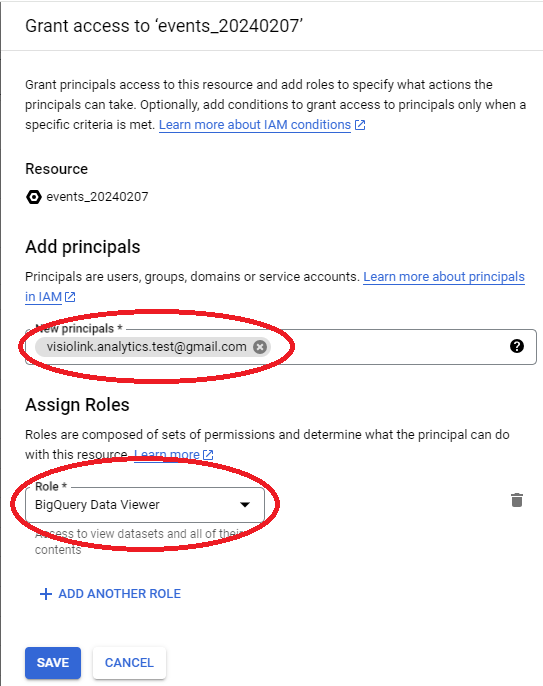The width and height of the screenshot is (543, 686).
Task: Delete the role with trash icon
Action: (517, 500)
